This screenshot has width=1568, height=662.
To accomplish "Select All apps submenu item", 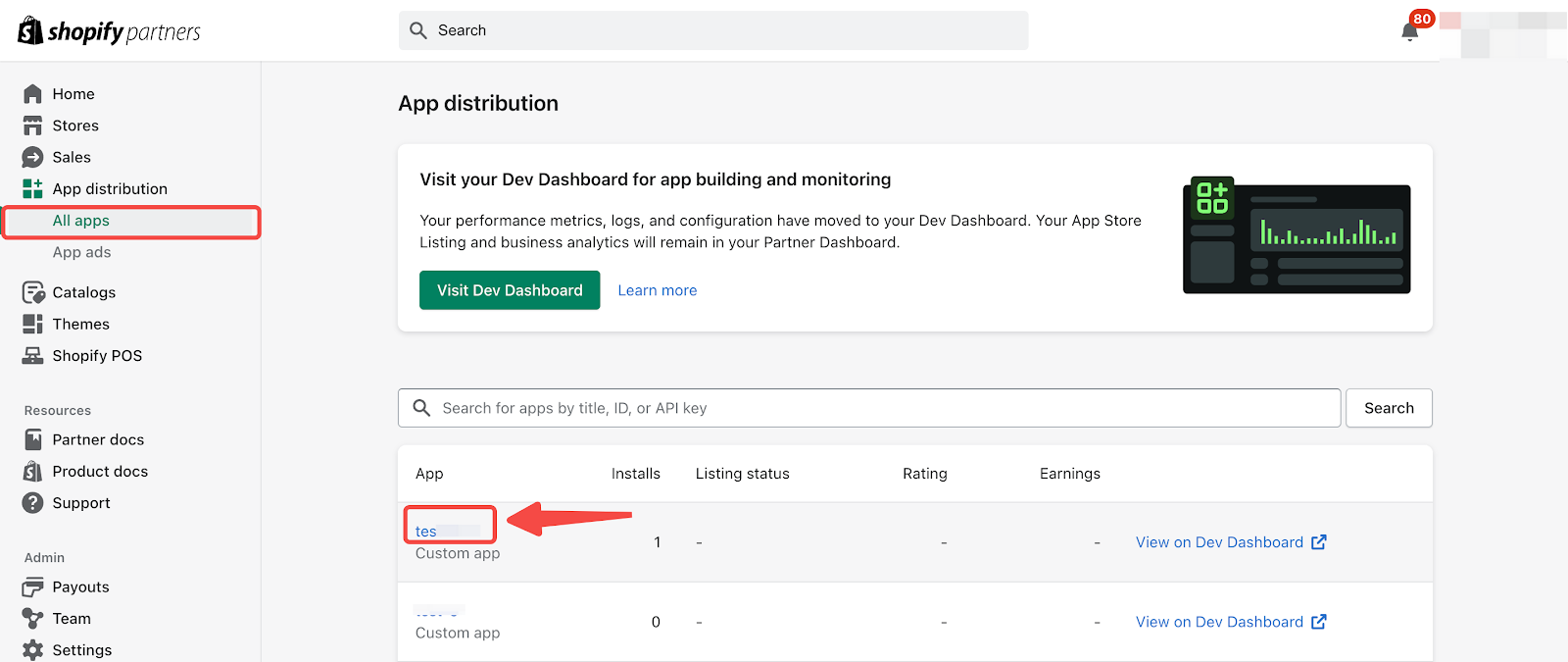I will 81,221.
